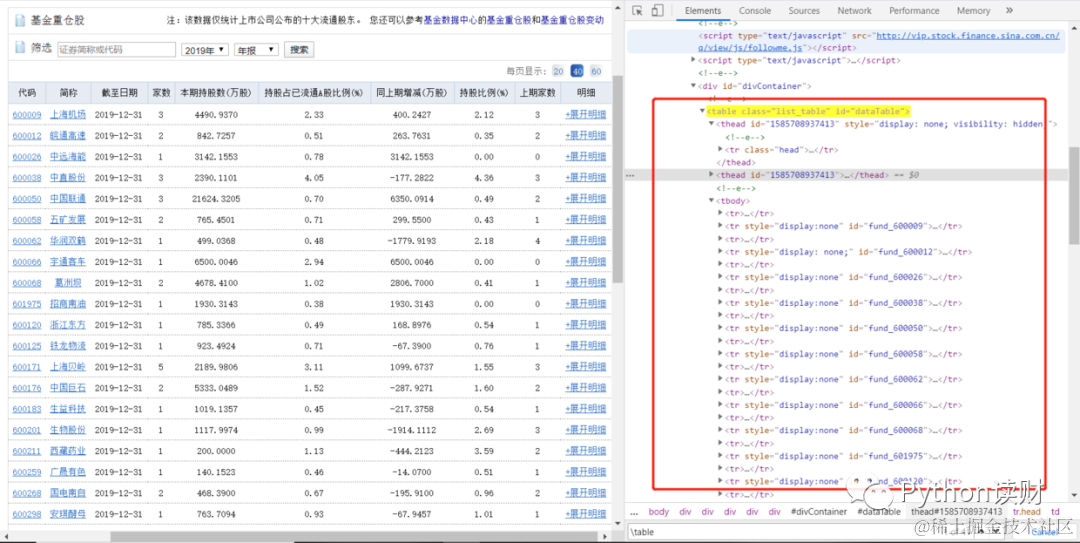This screenshot has width=1080, height=543.
Task: Show 20 rows per page
Action: point(558,72)
